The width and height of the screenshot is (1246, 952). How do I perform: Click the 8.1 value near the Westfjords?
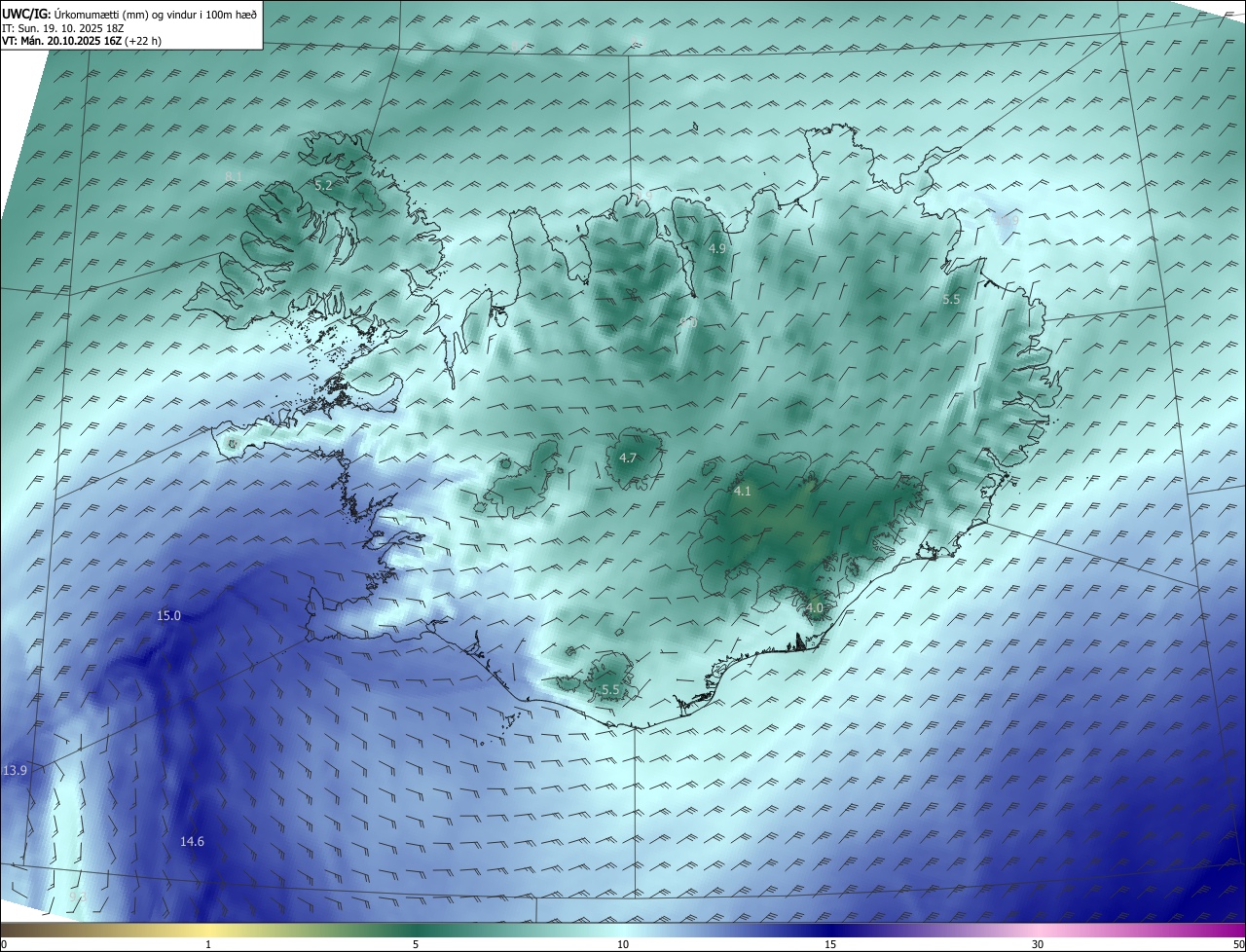click(x=234, y=175)
